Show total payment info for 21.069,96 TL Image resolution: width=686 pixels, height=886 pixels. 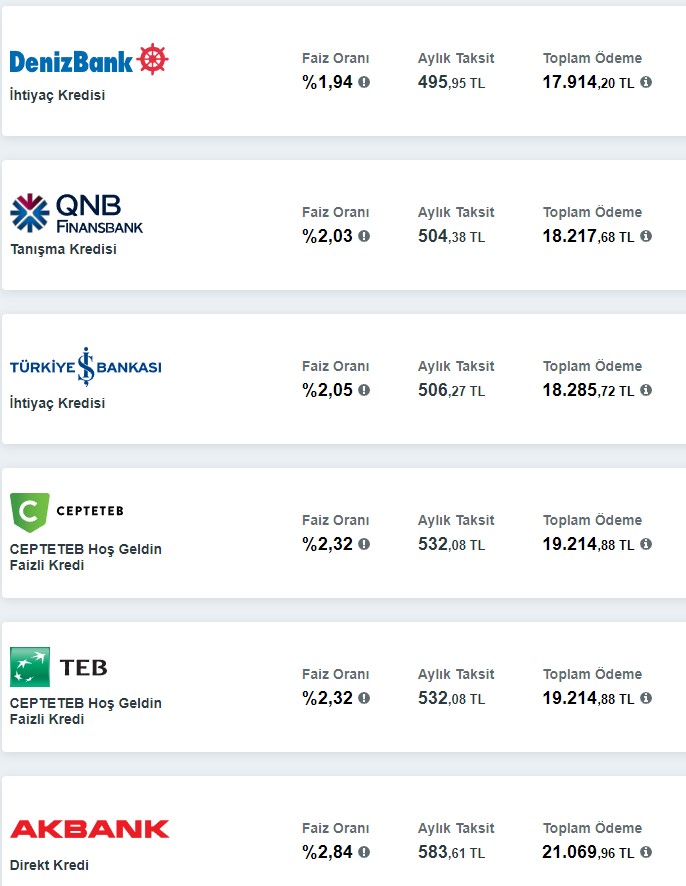click(x=646, y=852)
